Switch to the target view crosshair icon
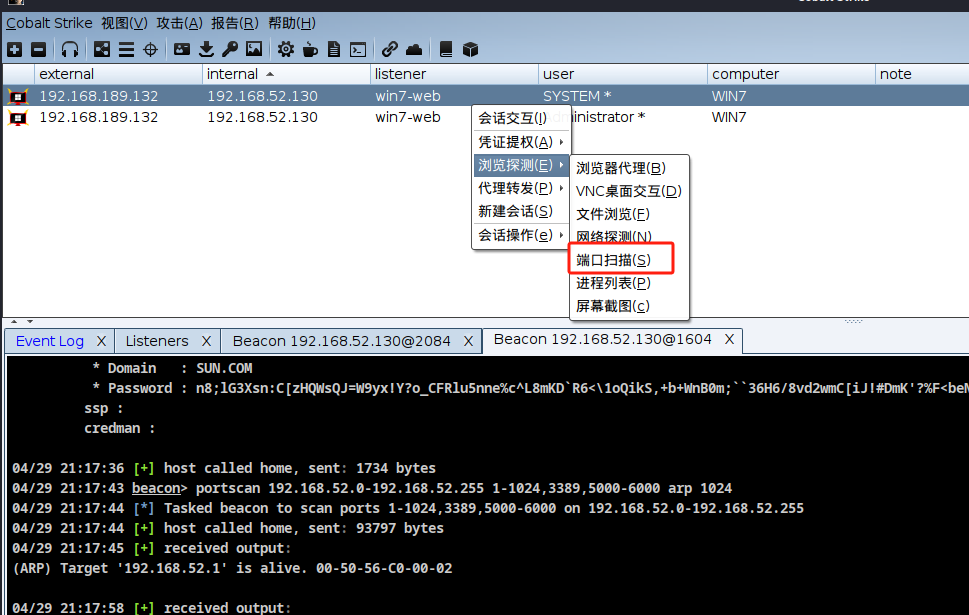The image size is (969, 615). coord(150,49)
